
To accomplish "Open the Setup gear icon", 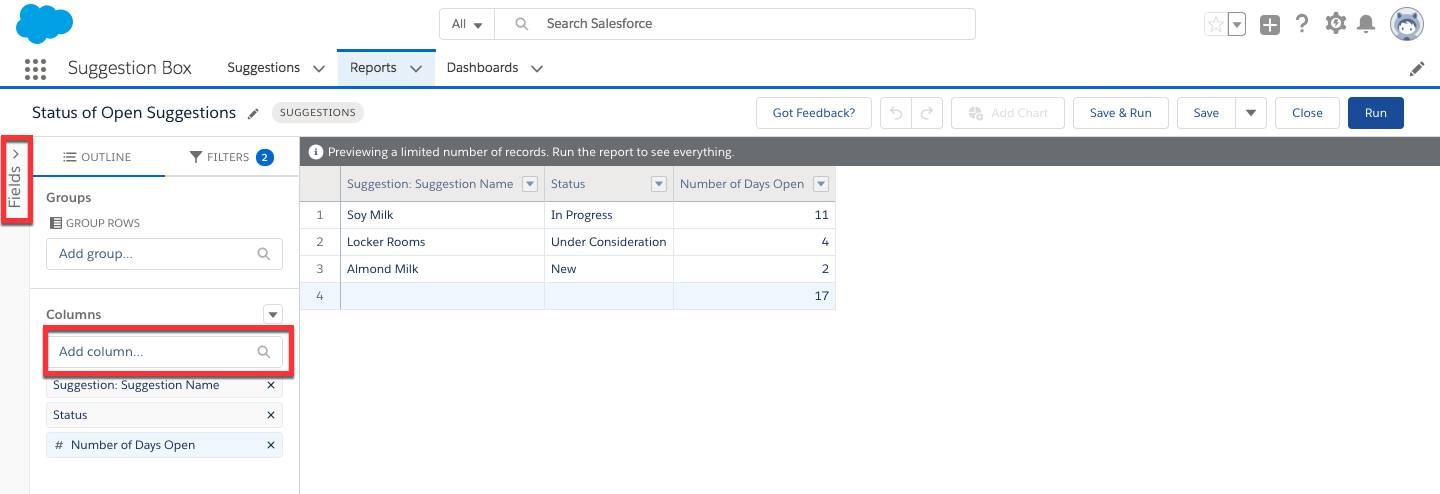I will pos(1335,24).
